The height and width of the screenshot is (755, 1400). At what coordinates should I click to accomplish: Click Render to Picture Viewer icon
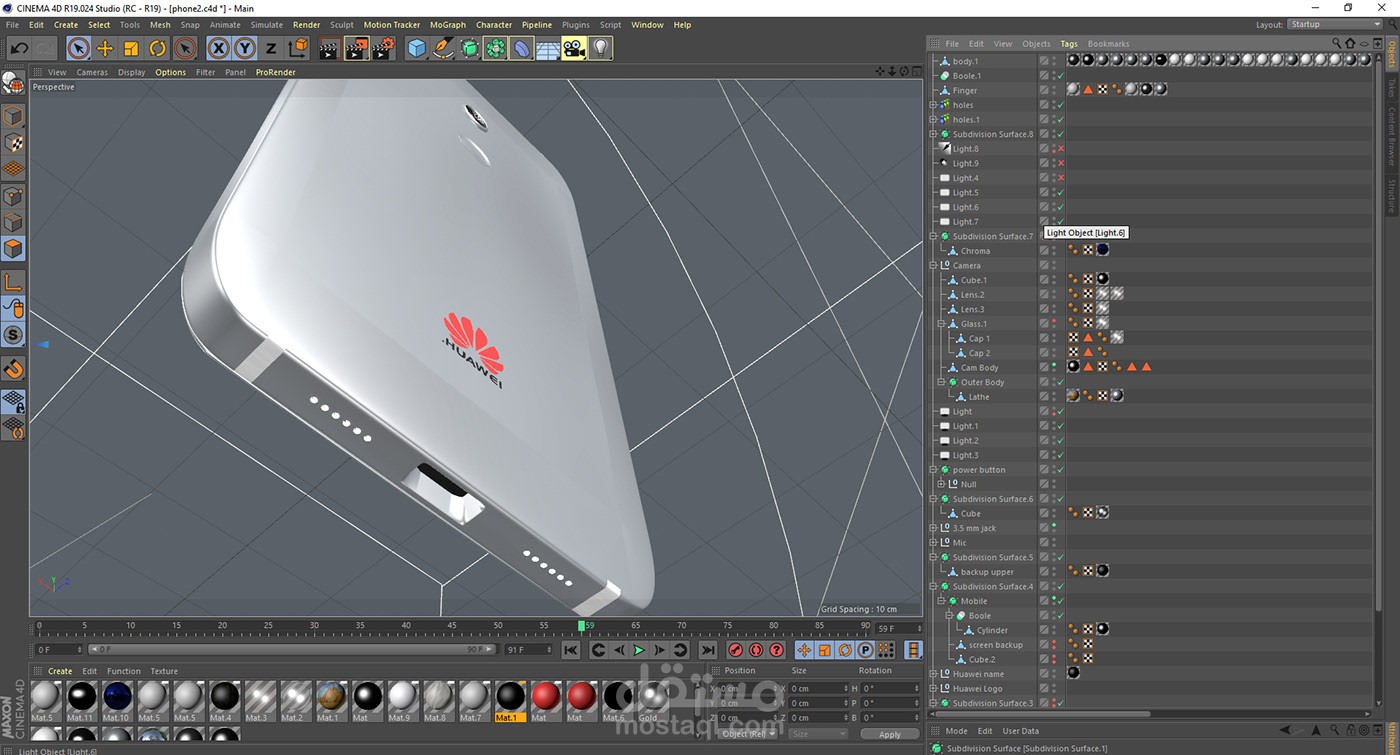[357, 48]
